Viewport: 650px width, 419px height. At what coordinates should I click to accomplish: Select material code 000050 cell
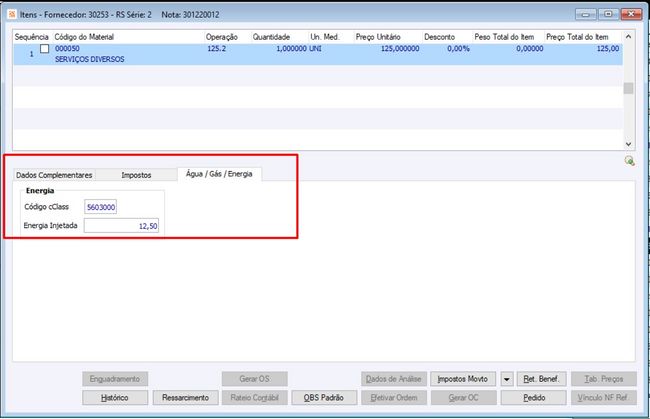tap(67, 48)
